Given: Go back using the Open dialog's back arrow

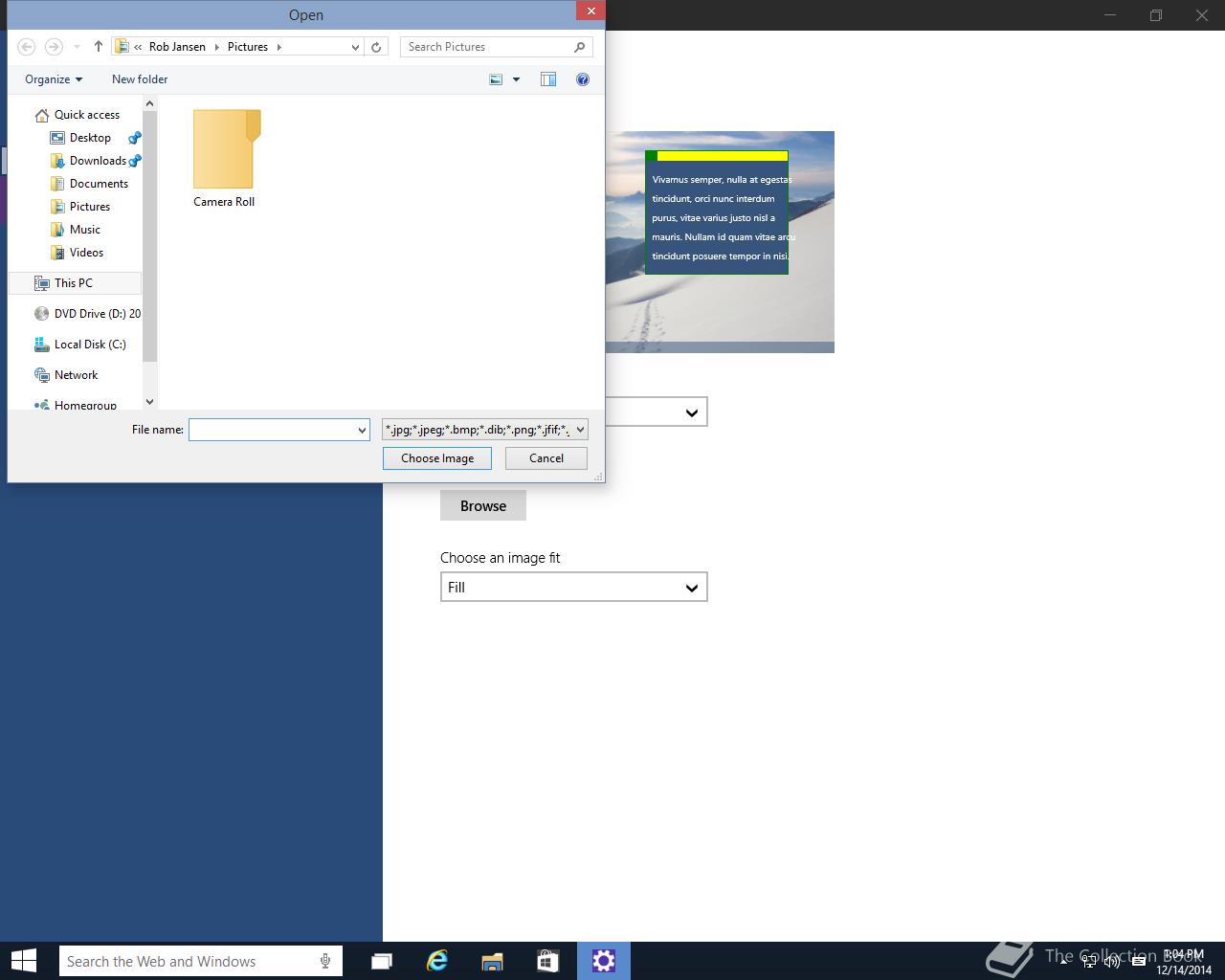Looking at the screenshot, I should pos(27,47).
